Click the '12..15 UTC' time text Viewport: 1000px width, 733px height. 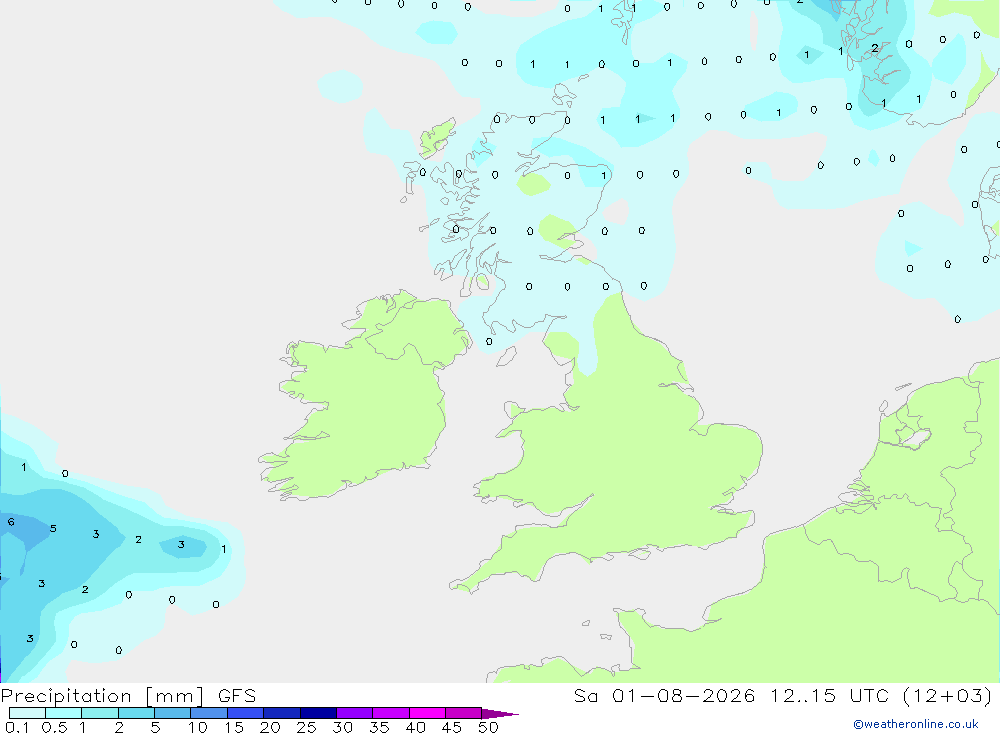pyautogui.click(x=829, y=696)
